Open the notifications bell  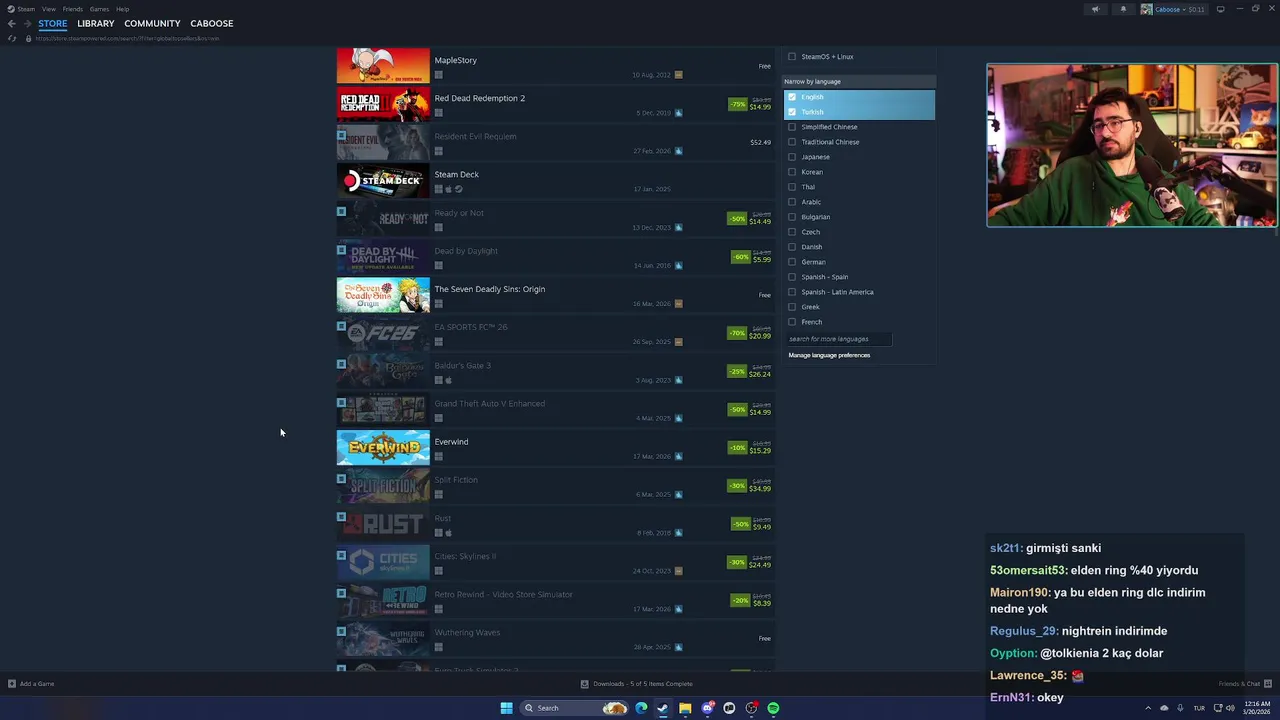click(1122, 9)
